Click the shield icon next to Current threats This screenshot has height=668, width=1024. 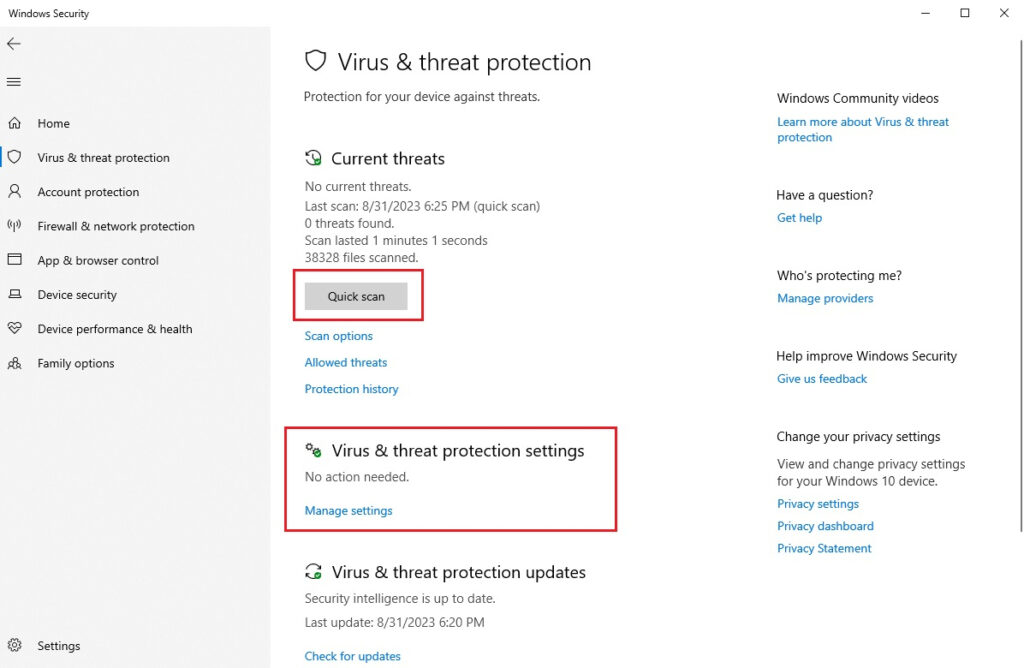pyautogui.click(x=313, y=157)
